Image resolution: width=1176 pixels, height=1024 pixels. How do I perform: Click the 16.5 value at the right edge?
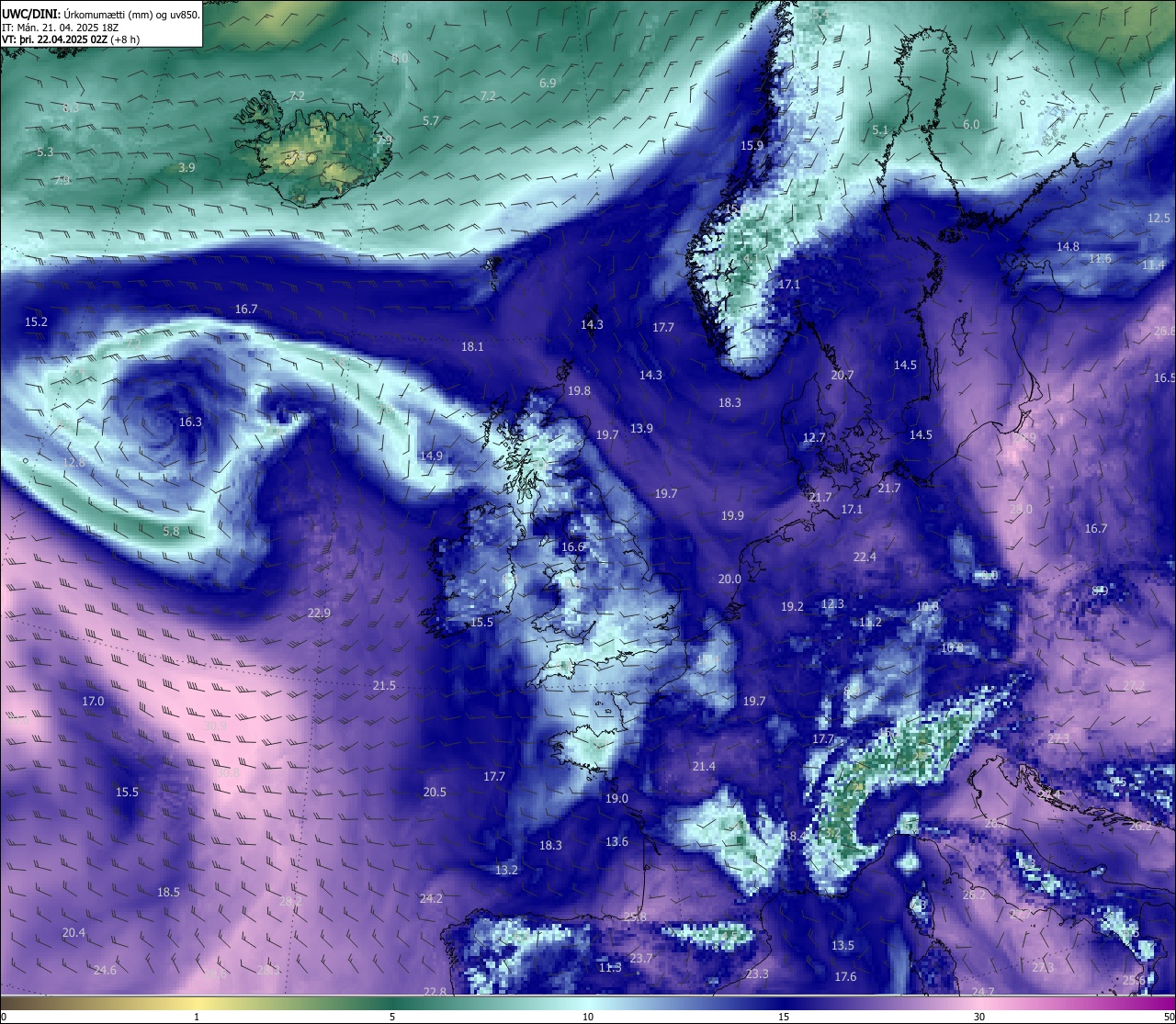pyautogui.click(x=1164, y=378)
